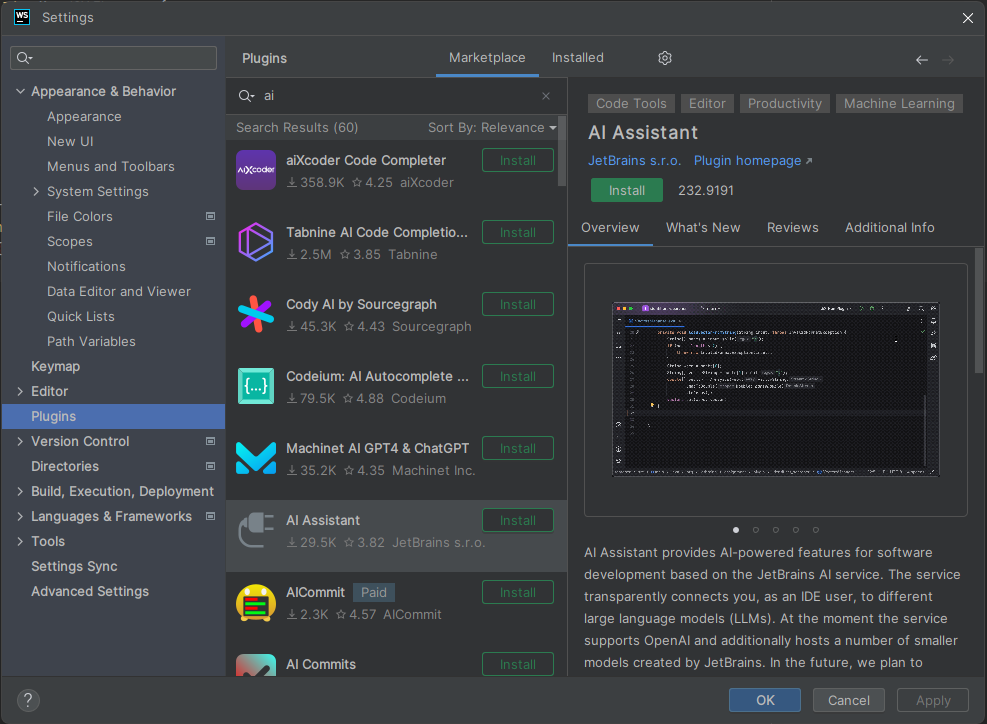Click project-level marker next to Languages & Frameworks
Image resolution: width=987 pixels, height=724 pixels.
coord(210,516)
